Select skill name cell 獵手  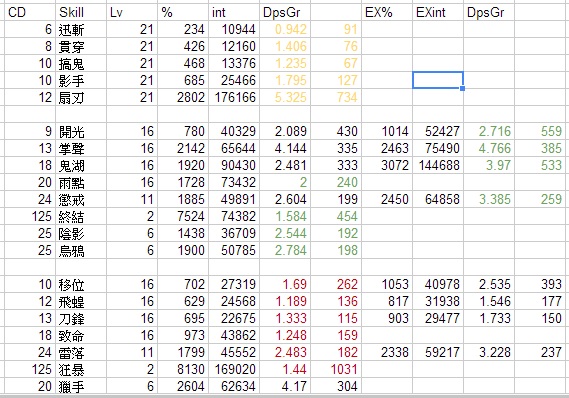click(81, 386)
